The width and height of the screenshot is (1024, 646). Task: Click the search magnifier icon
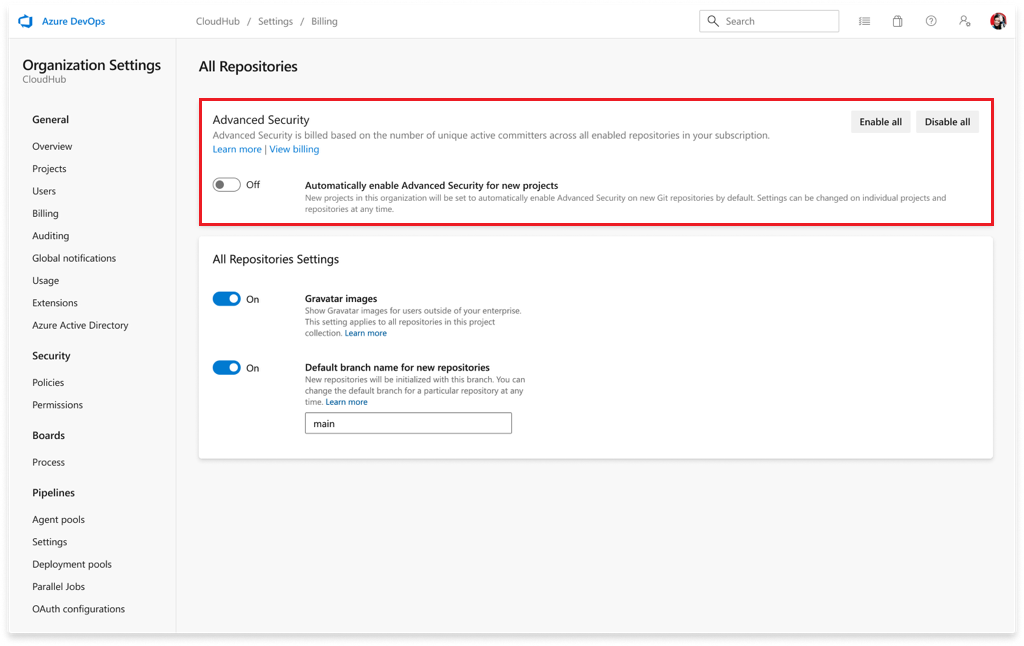(713, 21)
